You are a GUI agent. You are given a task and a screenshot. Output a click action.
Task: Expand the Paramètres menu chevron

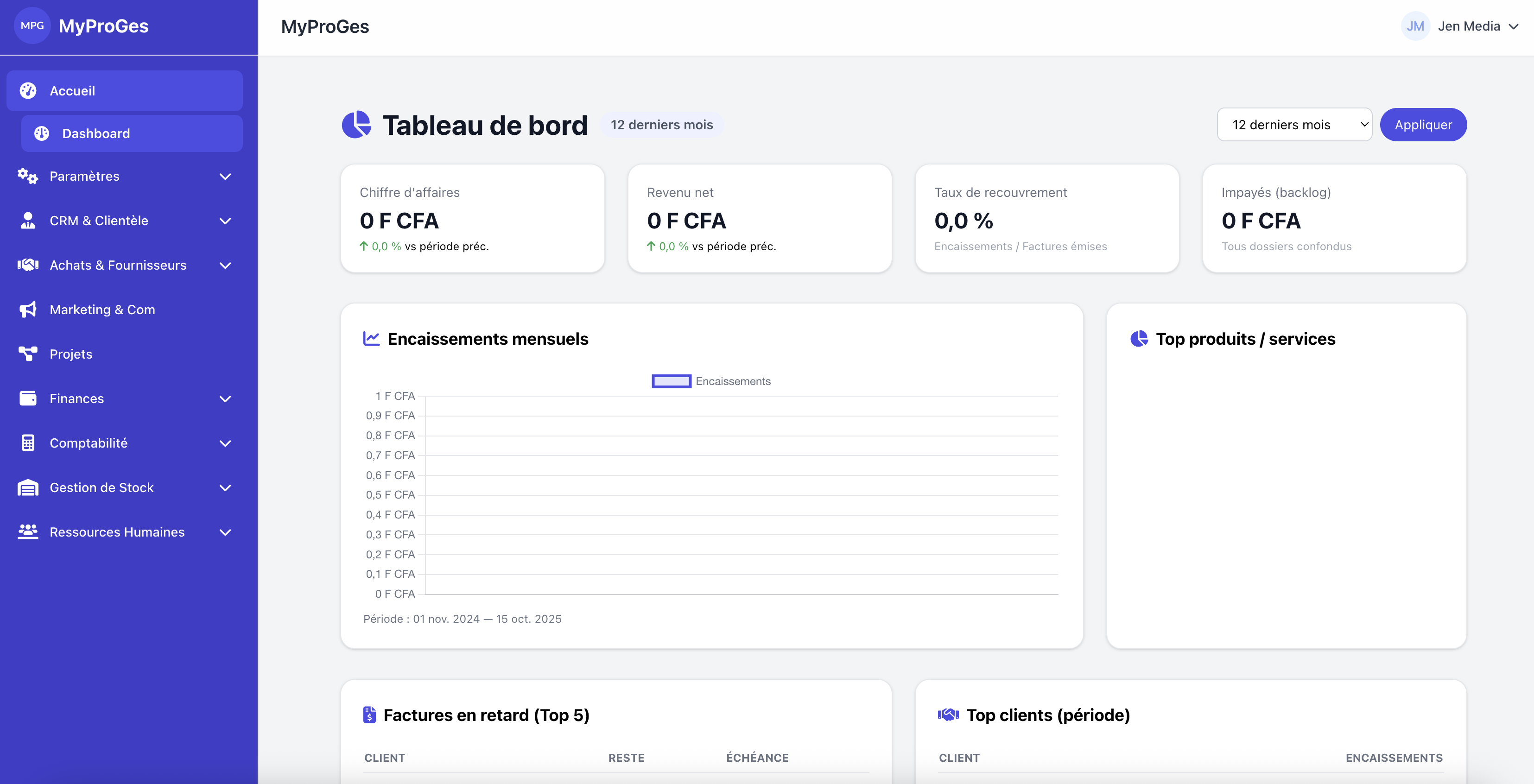tap(225, 176)
